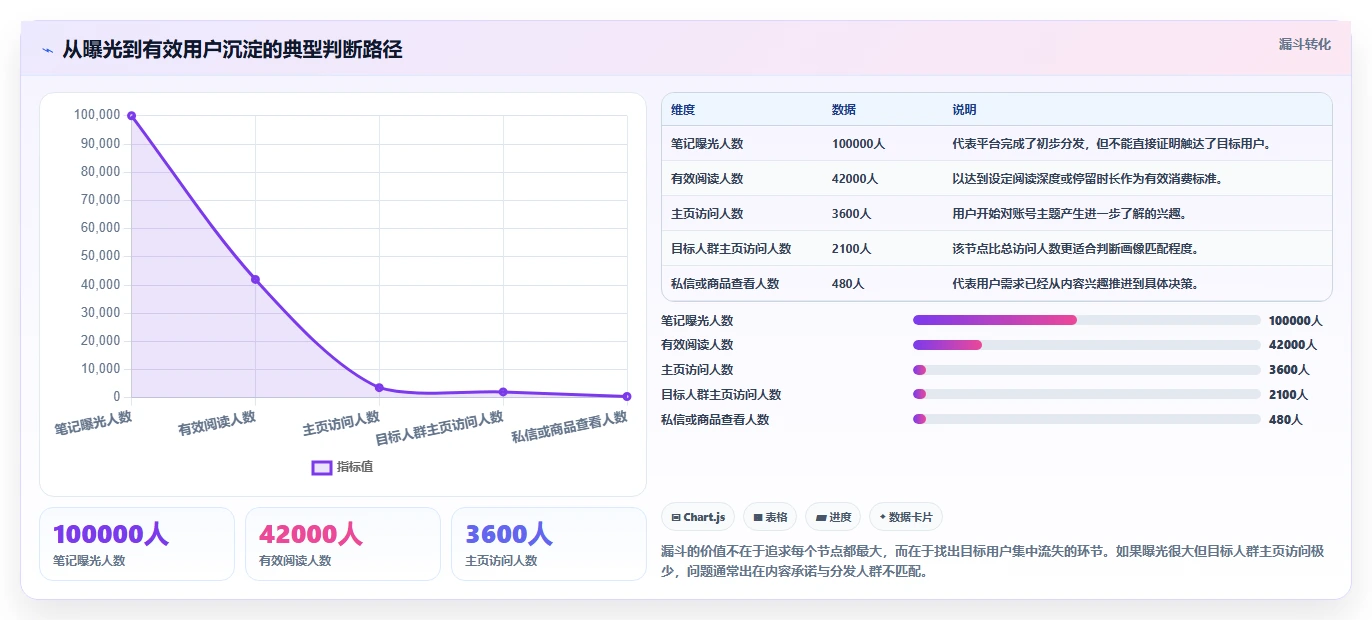Click the 3600人 主页访问人数 stat card

549,544
